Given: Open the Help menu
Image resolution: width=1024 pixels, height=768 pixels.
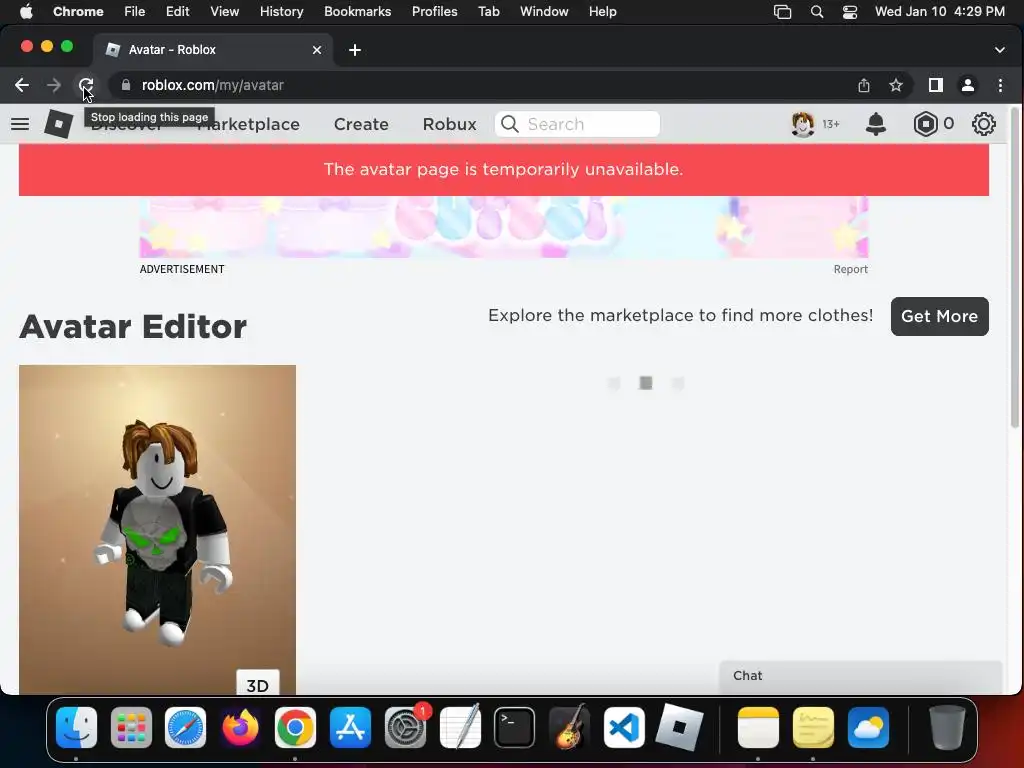Looking at the screenshot, I should 602,11.
